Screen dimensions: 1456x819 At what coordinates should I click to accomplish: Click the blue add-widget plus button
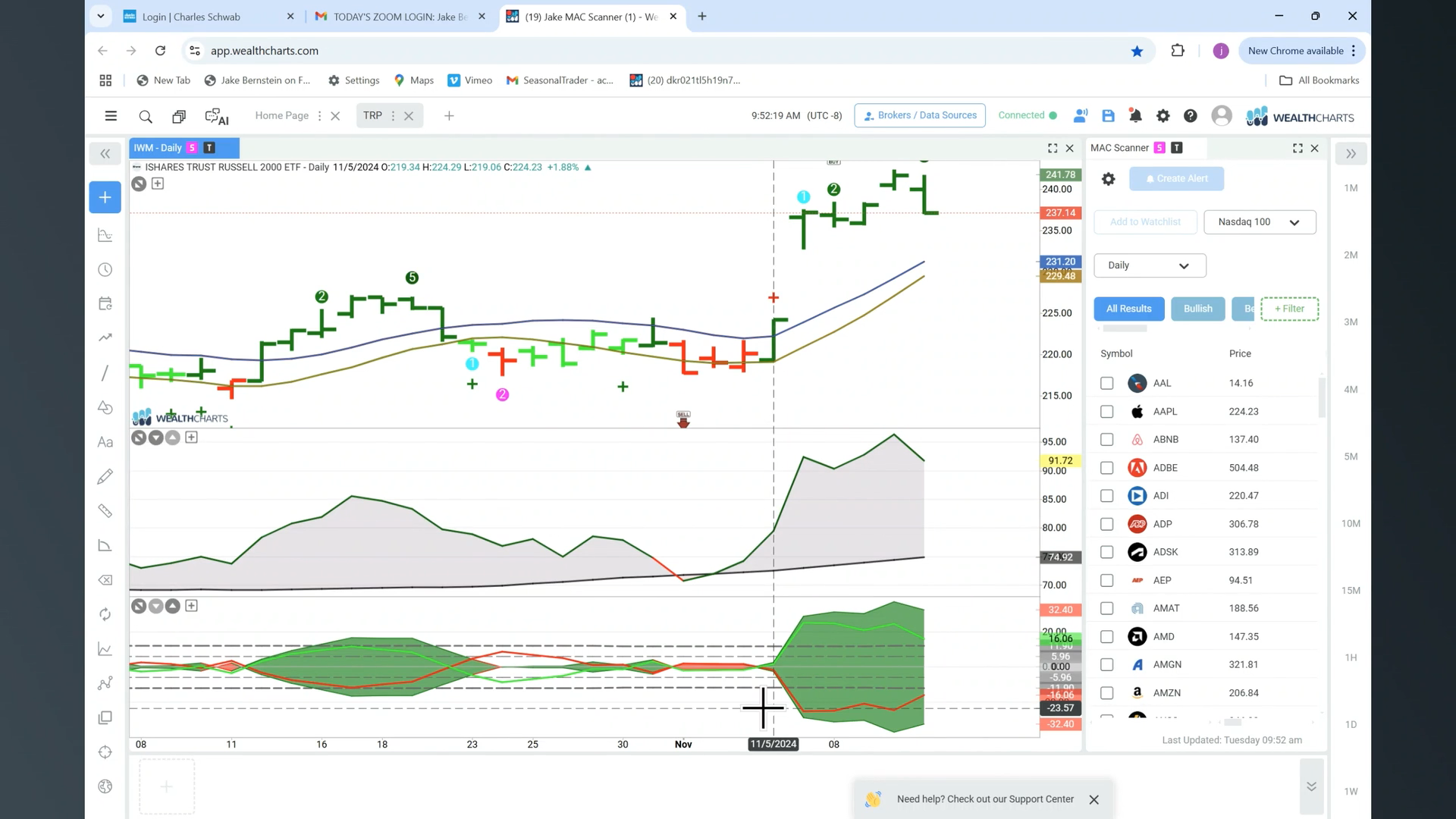coord(105,197)
